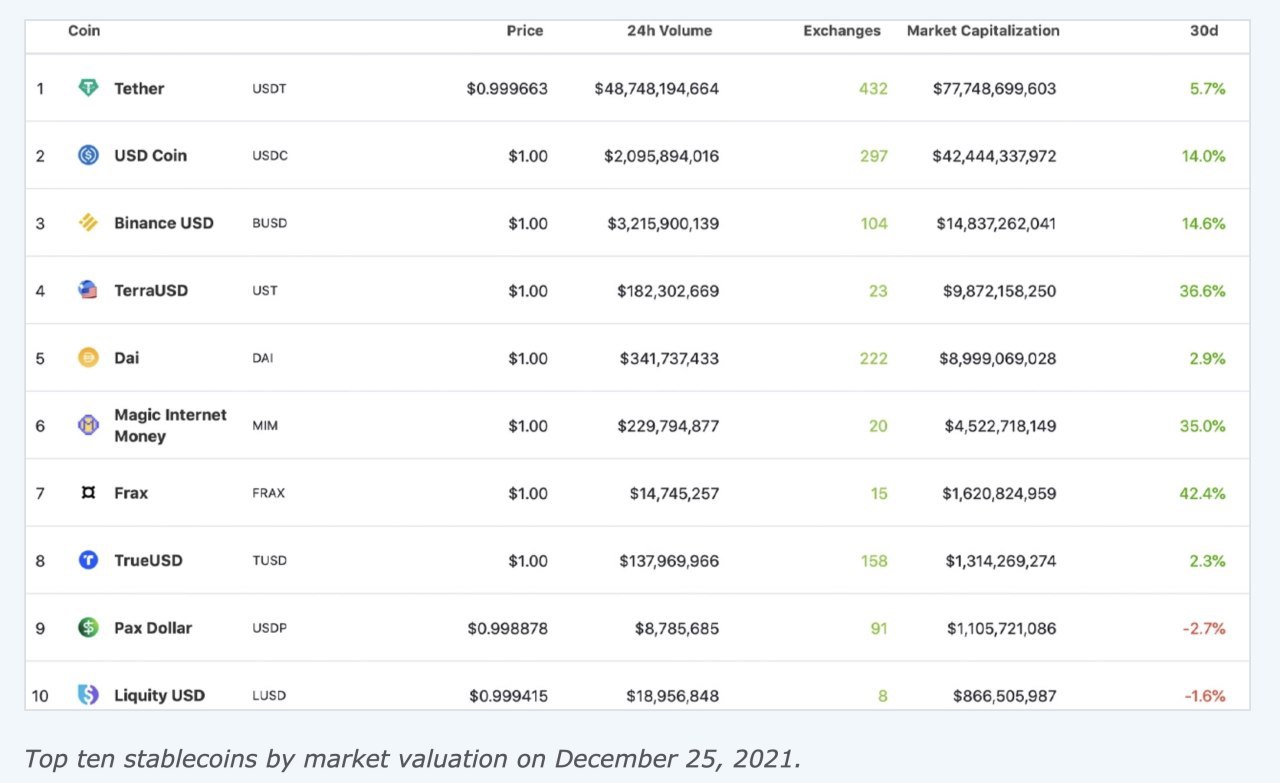Click the Dai coin logo icon

[x=88, y=358]
